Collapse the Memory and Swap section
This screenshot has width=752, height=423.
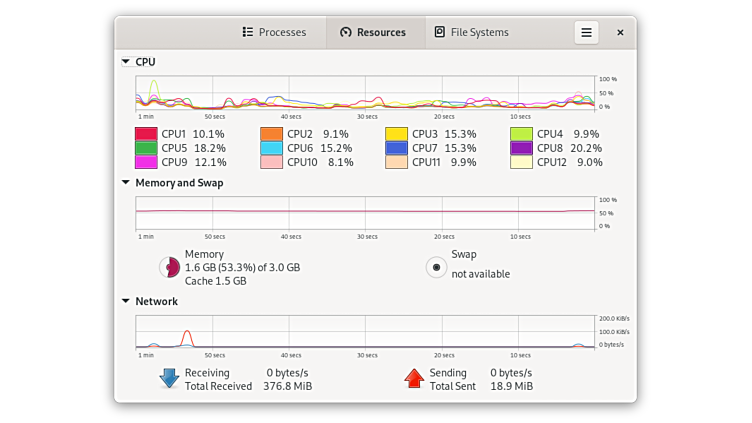click(x=126, y=183)
